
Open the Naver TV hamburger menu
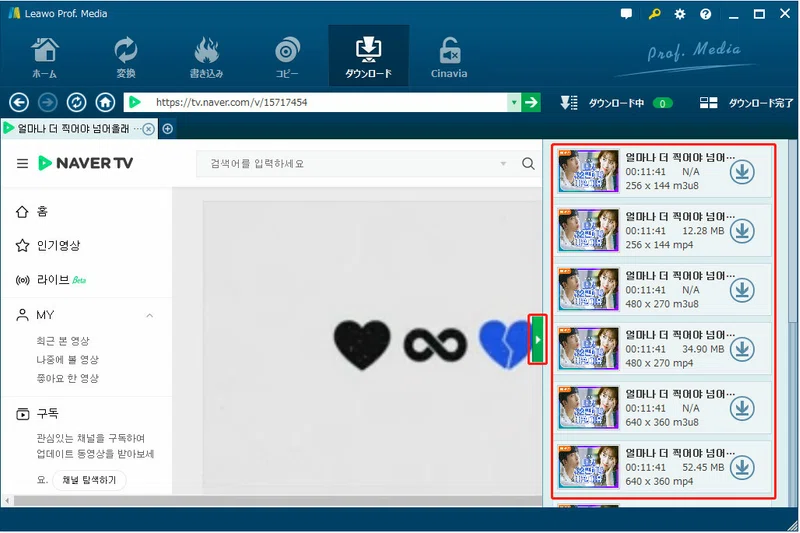pos(22,164)
